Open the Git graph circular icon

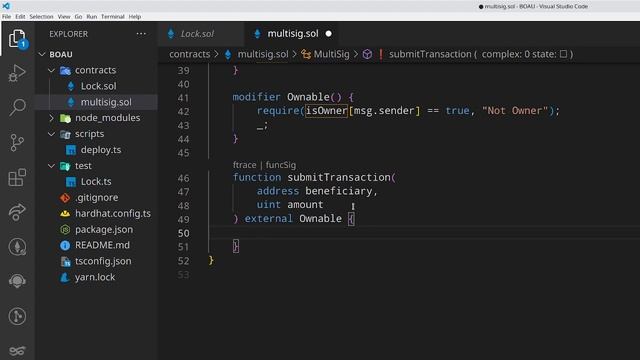17,316
